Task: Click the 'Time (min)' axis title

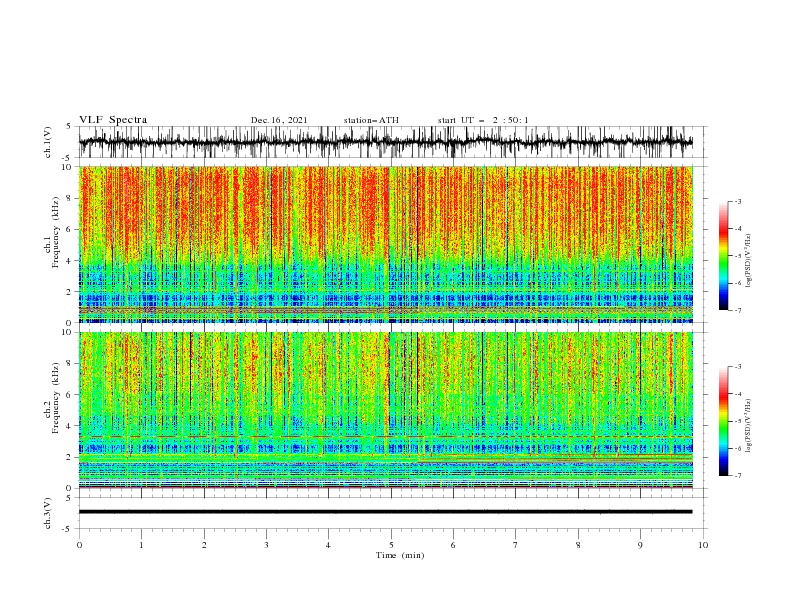Action: (x=400, y=555)
